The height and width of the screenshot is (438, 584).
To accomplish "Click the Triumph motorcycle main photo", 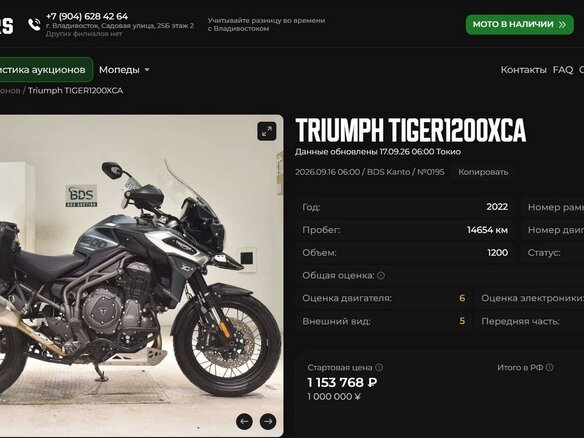I will tap(142, 276).
